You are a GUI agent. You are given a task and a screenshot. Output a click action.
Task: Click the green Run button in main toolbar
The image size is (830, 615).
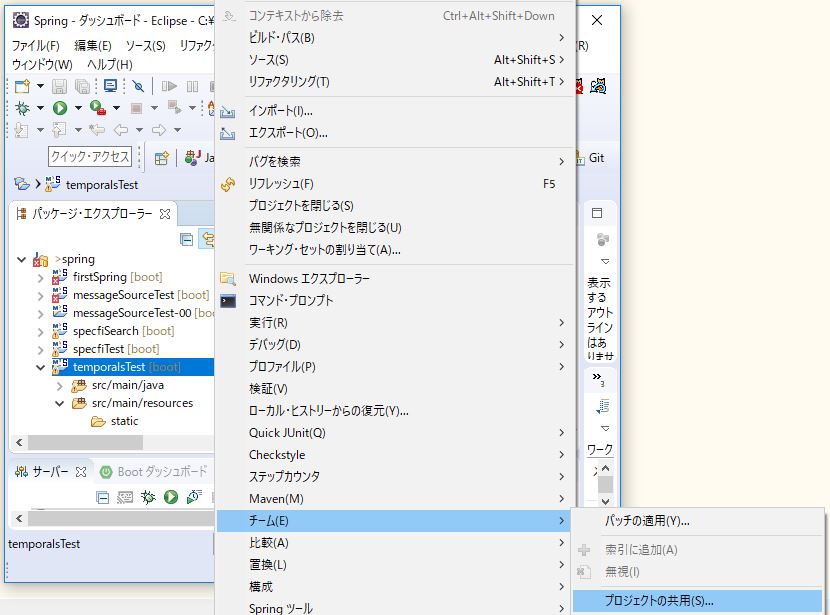pyautogui.click(x=60, y=108)
